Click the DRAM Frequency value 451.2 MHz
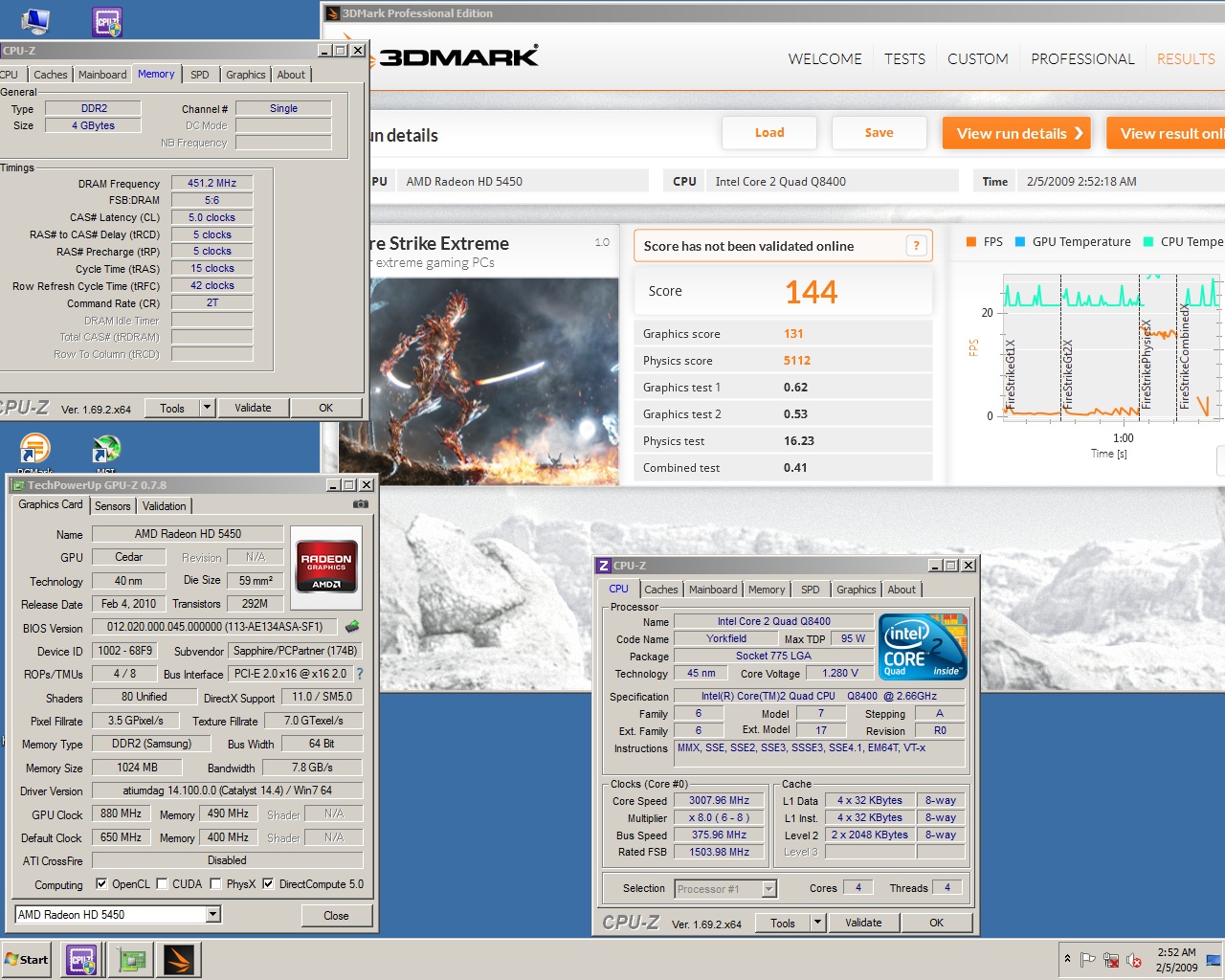This screenshot has height=980, width=1225. (x=212, y=183)
